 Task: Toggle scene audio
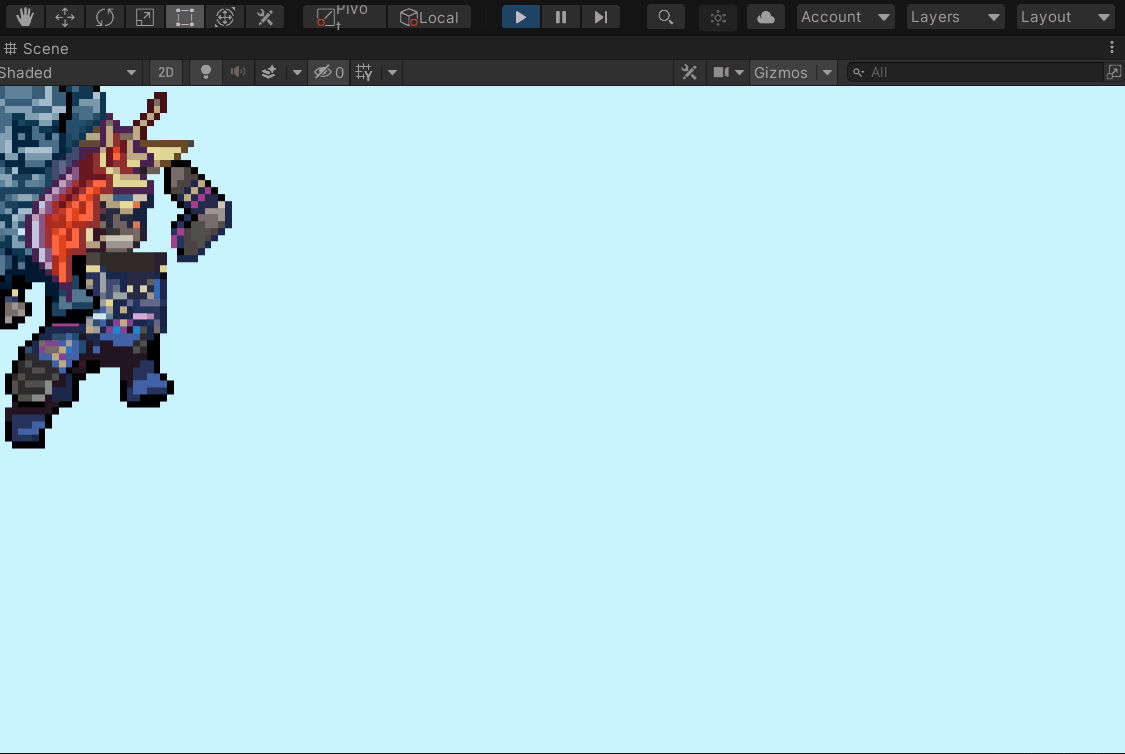pos(237,72)
